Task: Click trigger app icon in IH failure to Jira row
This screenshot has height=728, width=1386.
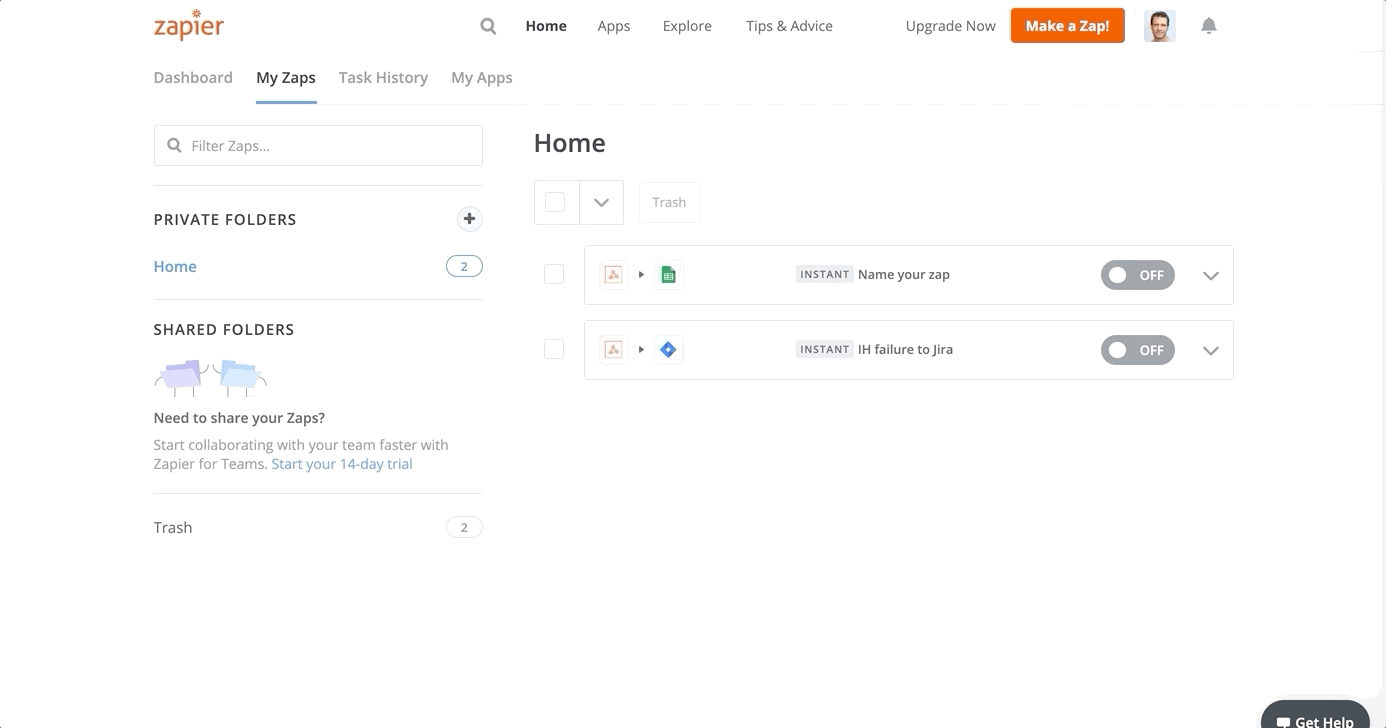Action: pos(614,350)
